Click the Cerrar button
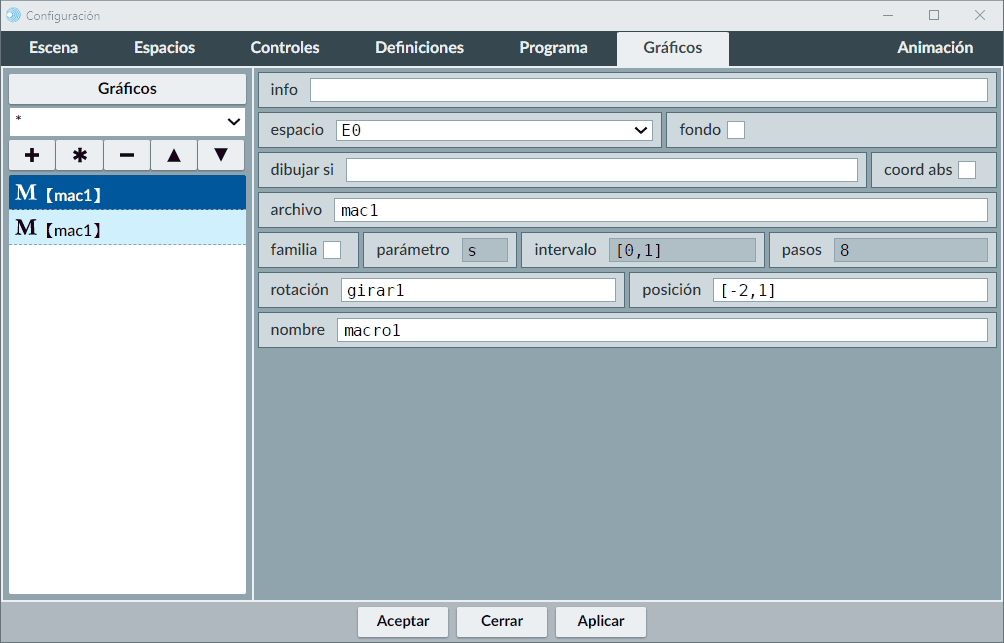This screenshot has height=643, width=1004. (502, 621)
